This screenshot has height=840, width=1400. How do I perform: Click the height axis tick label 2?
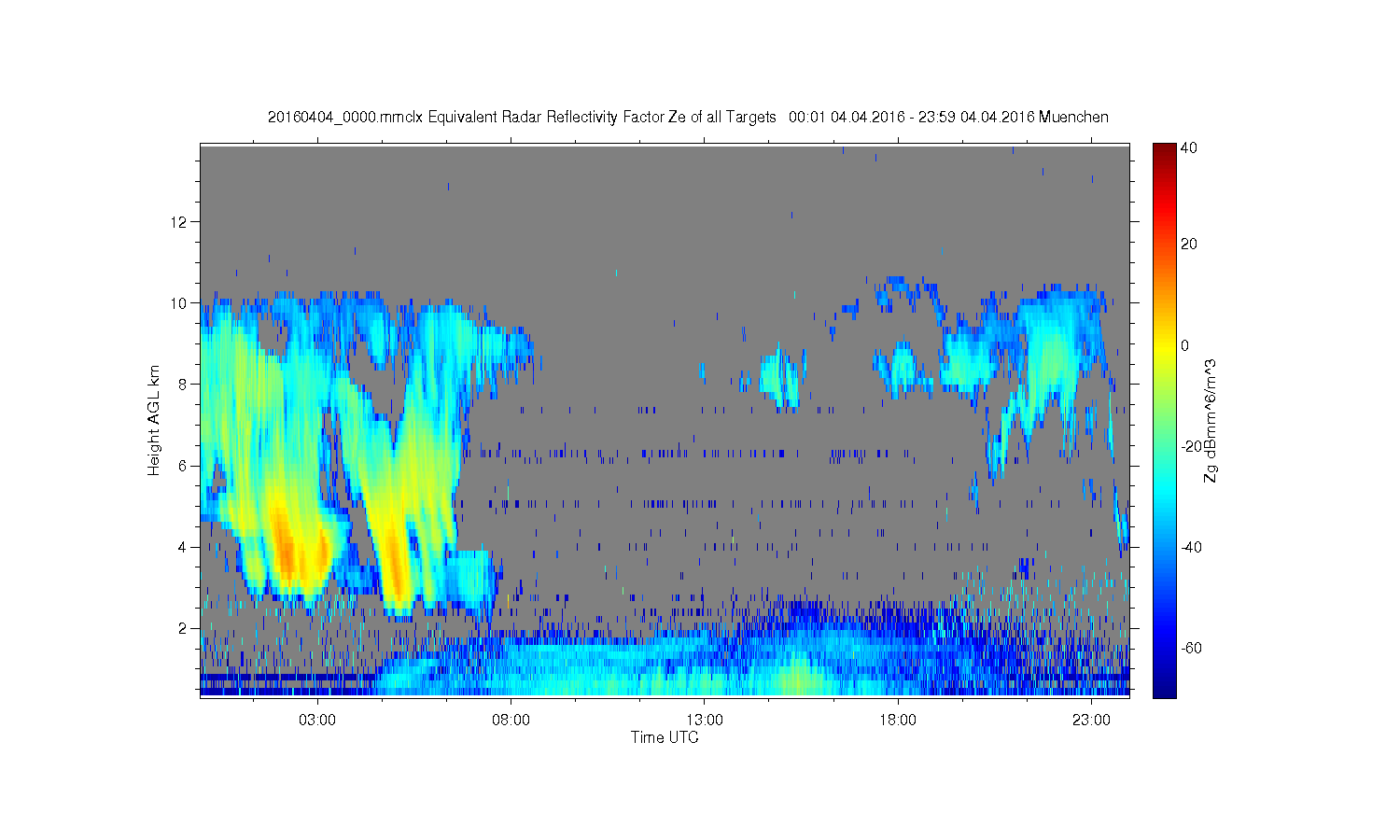(183, 628)
